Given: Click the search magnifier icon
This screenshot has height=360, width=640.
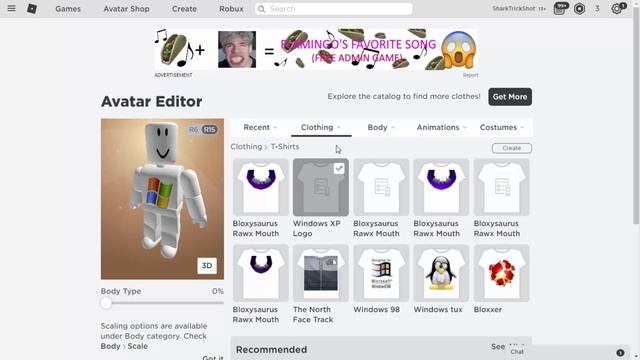Looking at the screenshot, I should point(262,9).
